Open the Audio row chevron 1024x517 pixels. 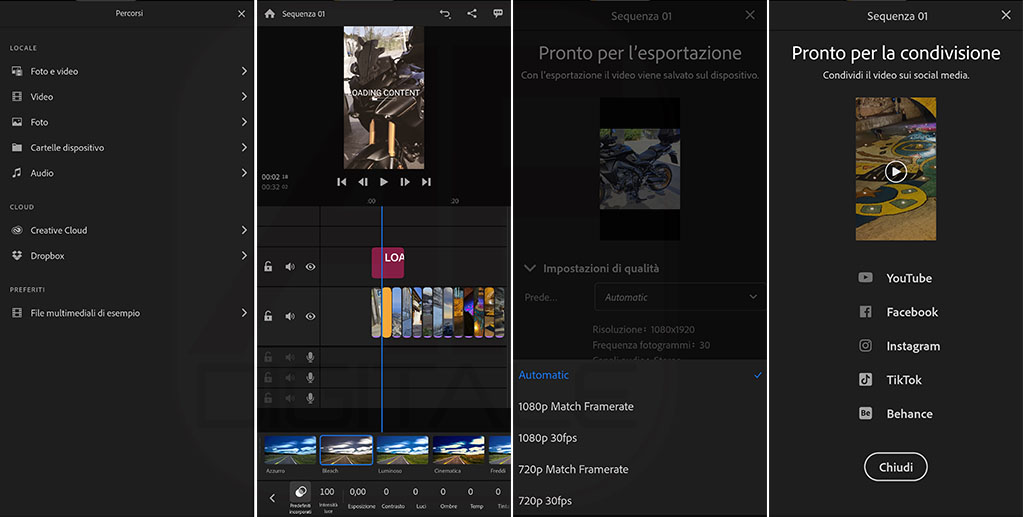click(x=244, y=172)
